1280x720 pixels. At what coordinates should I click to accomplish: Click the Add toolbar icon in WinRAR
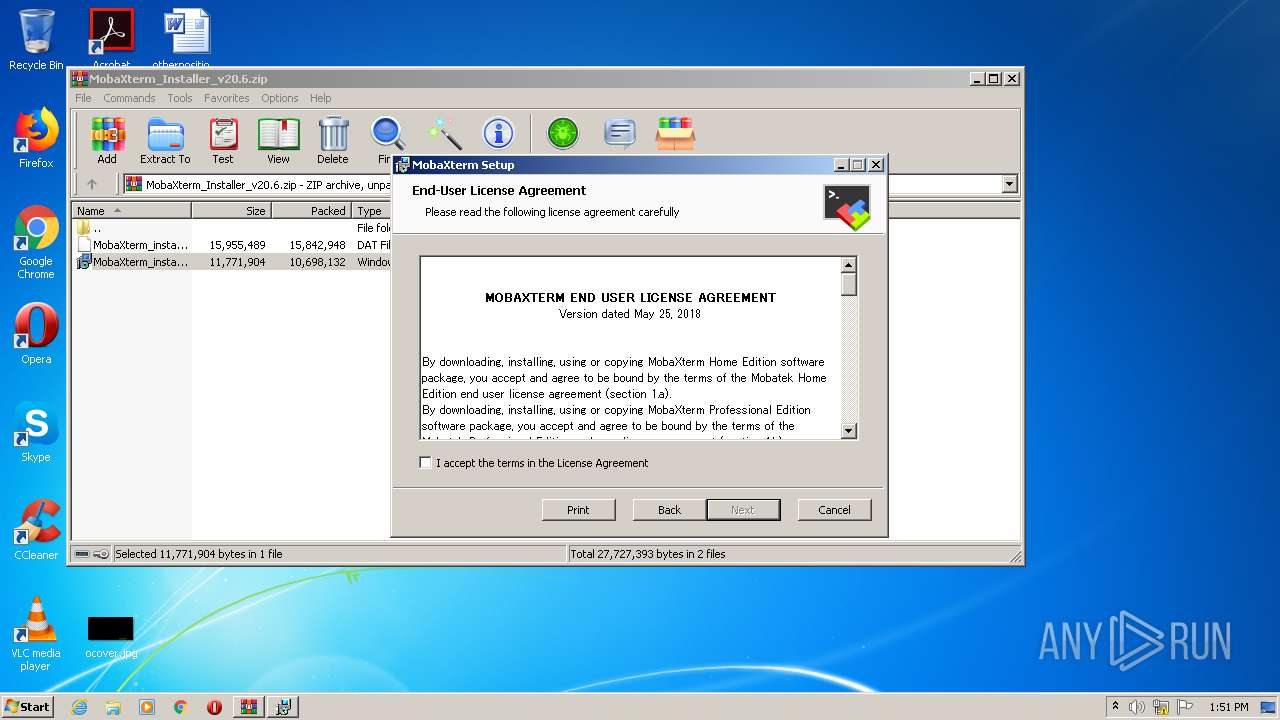coord(107,140)
